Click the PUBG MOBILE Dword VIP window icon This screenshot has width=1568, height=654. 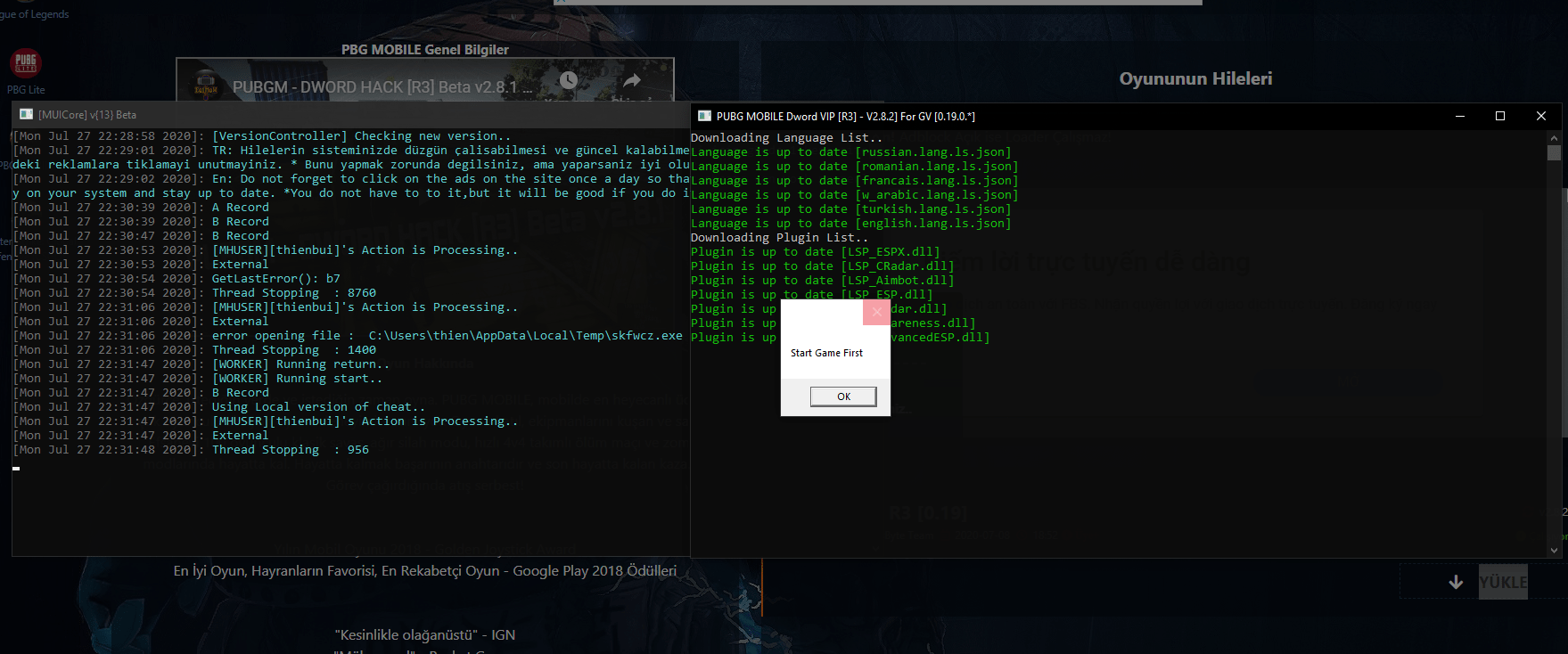coord(704,116)
